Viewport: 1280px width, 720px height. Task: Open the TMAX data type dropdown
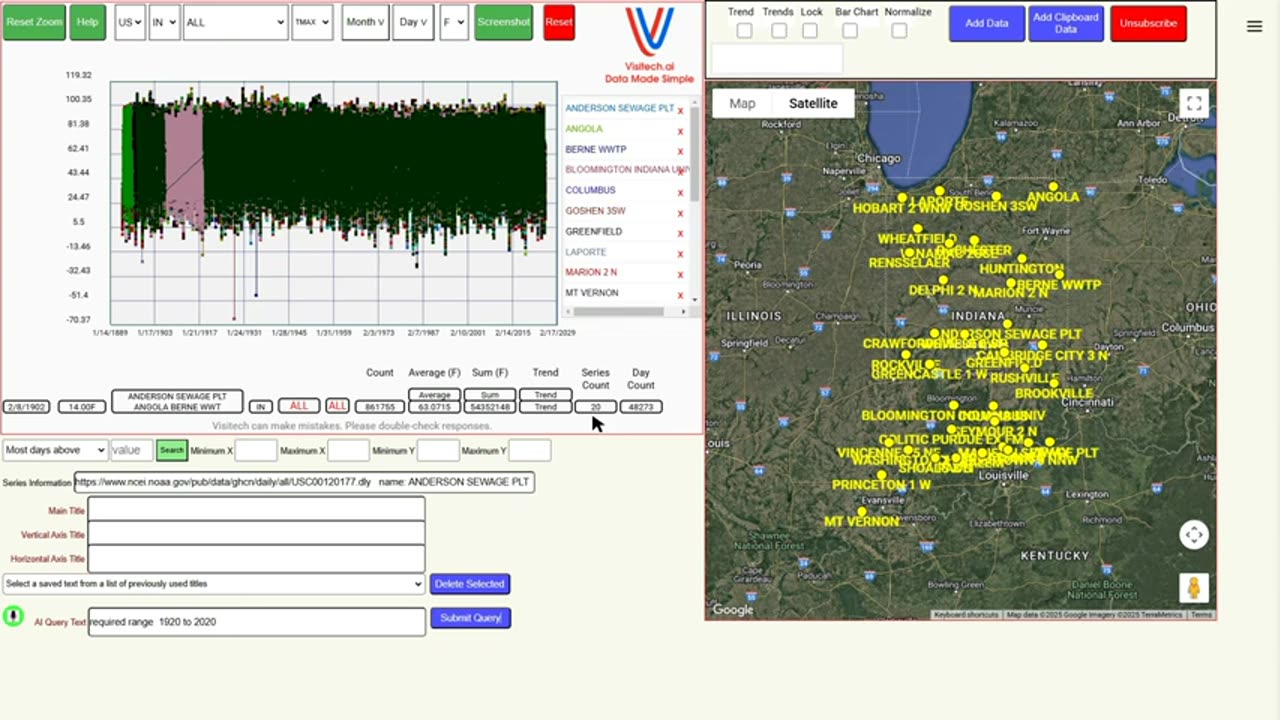click(312, 22)
